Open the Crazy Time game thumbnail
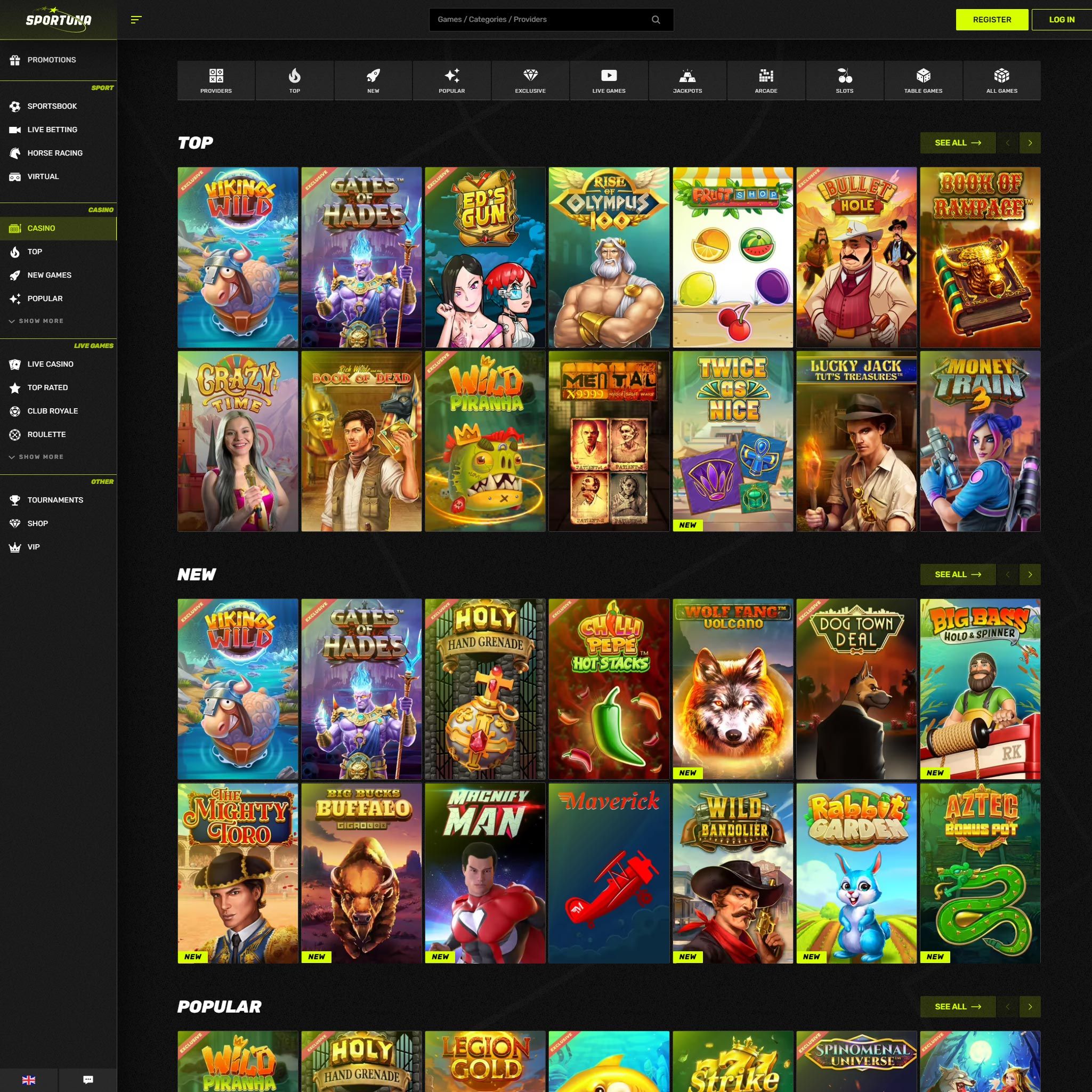The width and height of the screenshot is (1092, 1092). point(238,441)
